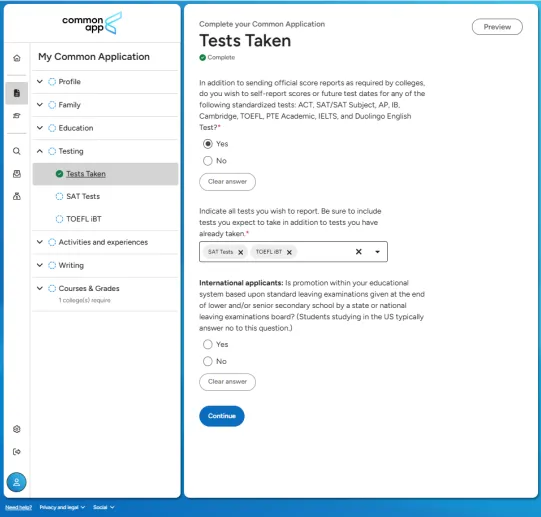Open the Family section
The height and width of the screenshot is (517, 541).
(x=69, y=105)
